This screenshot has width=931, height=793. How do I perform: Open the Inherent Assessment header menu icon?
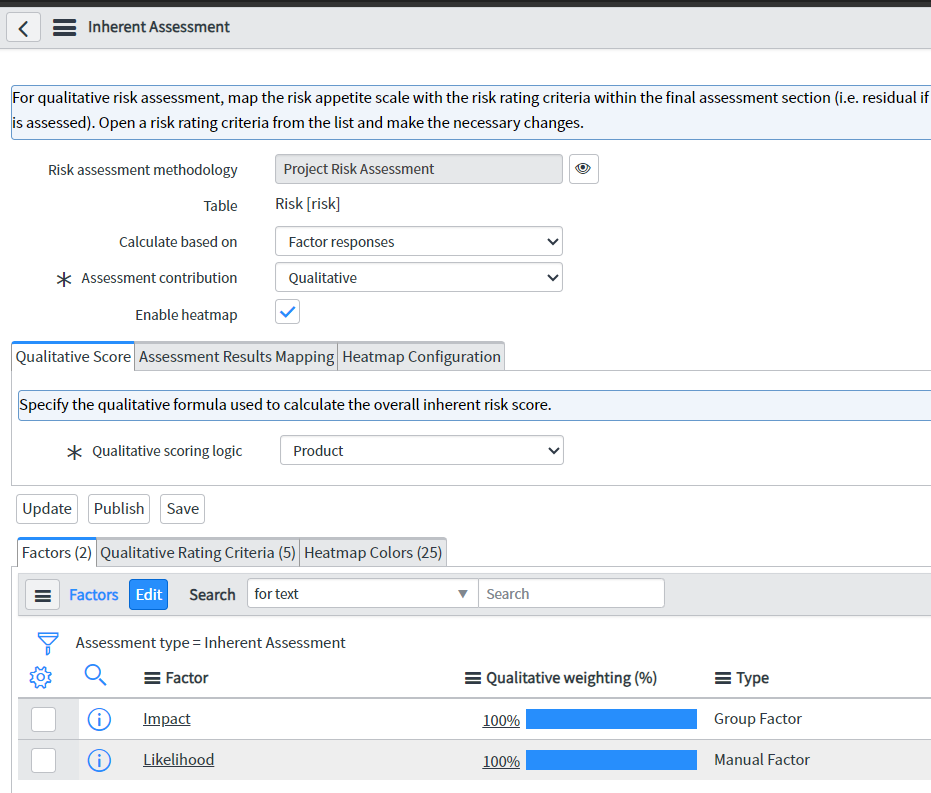[x=64, y=27]
